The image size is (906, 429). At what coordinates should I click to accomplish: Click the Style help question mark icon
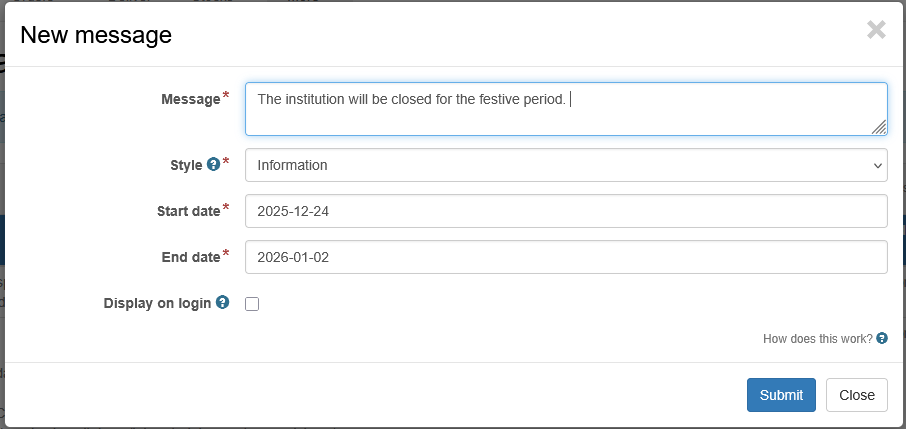click(213, 165)
